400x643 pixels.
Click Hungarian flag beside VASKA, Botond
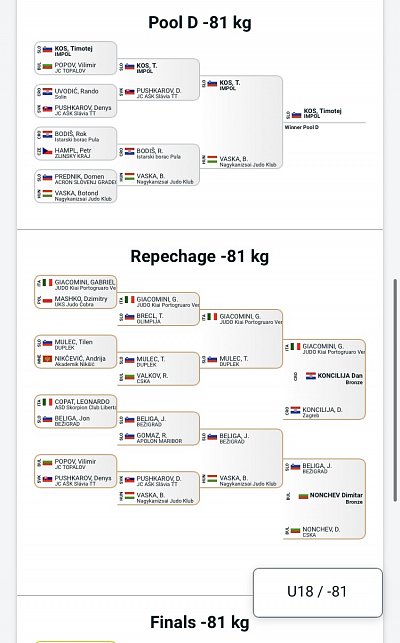(48, 194)
